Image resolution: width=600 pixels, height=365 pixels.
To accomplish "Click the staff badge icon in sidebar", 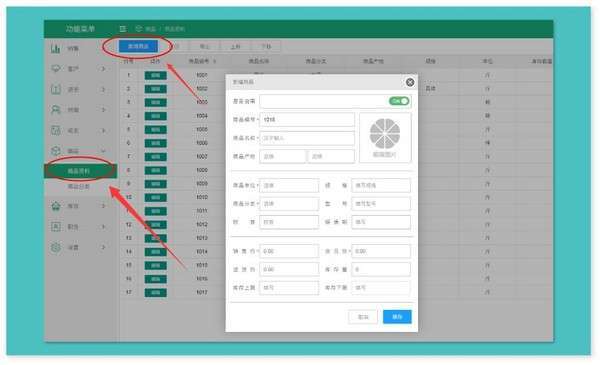I will [56, 226].
